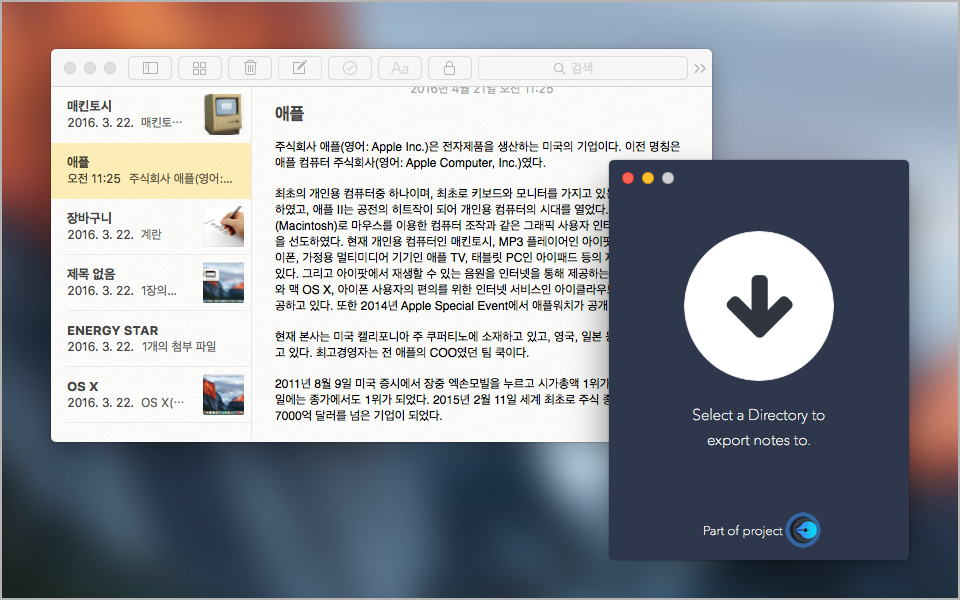Create a new note with compose icon

[300, 68]
